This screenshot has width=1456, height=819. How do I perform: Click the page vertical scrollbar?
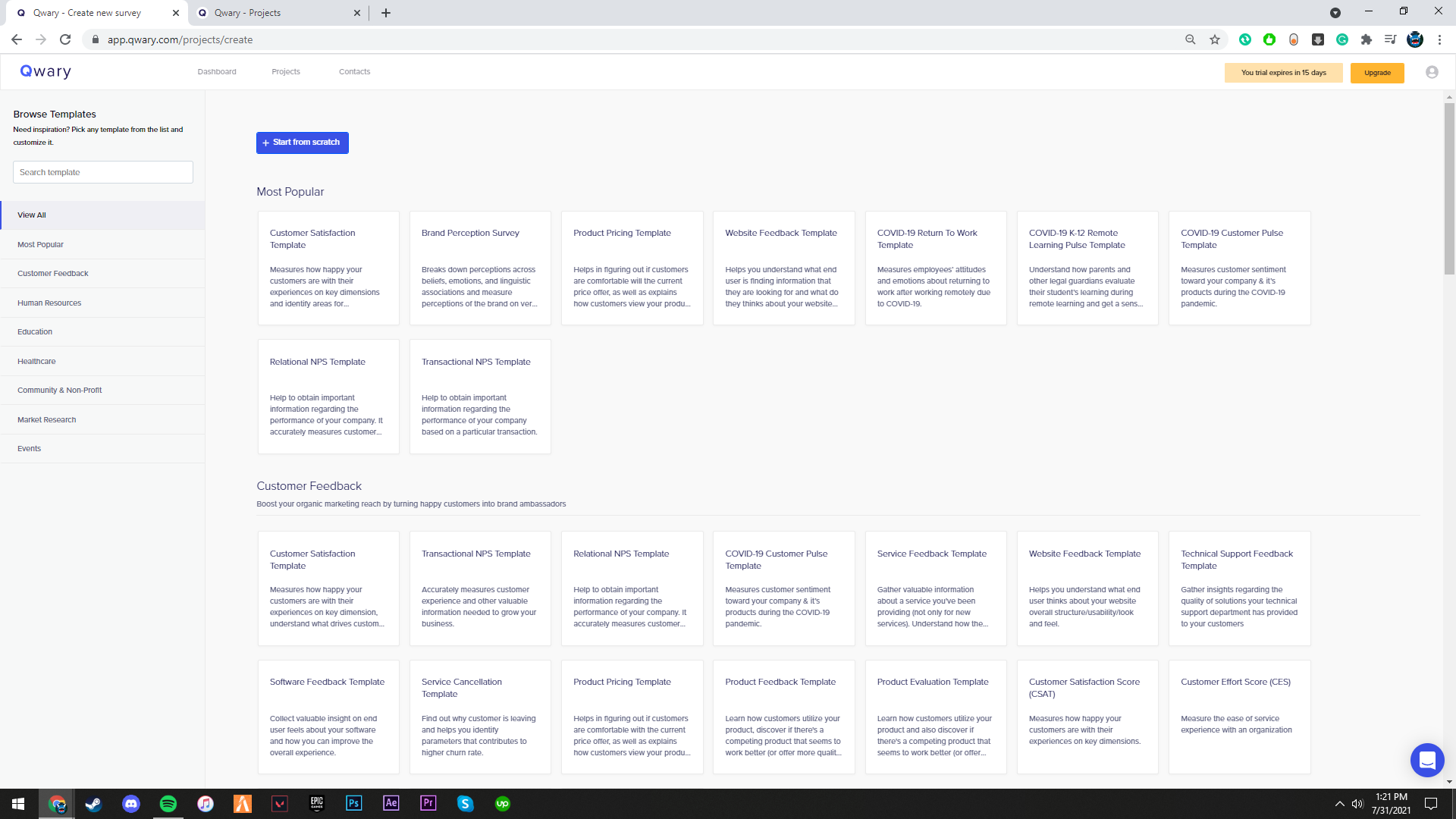click(x=1449, y=190)
